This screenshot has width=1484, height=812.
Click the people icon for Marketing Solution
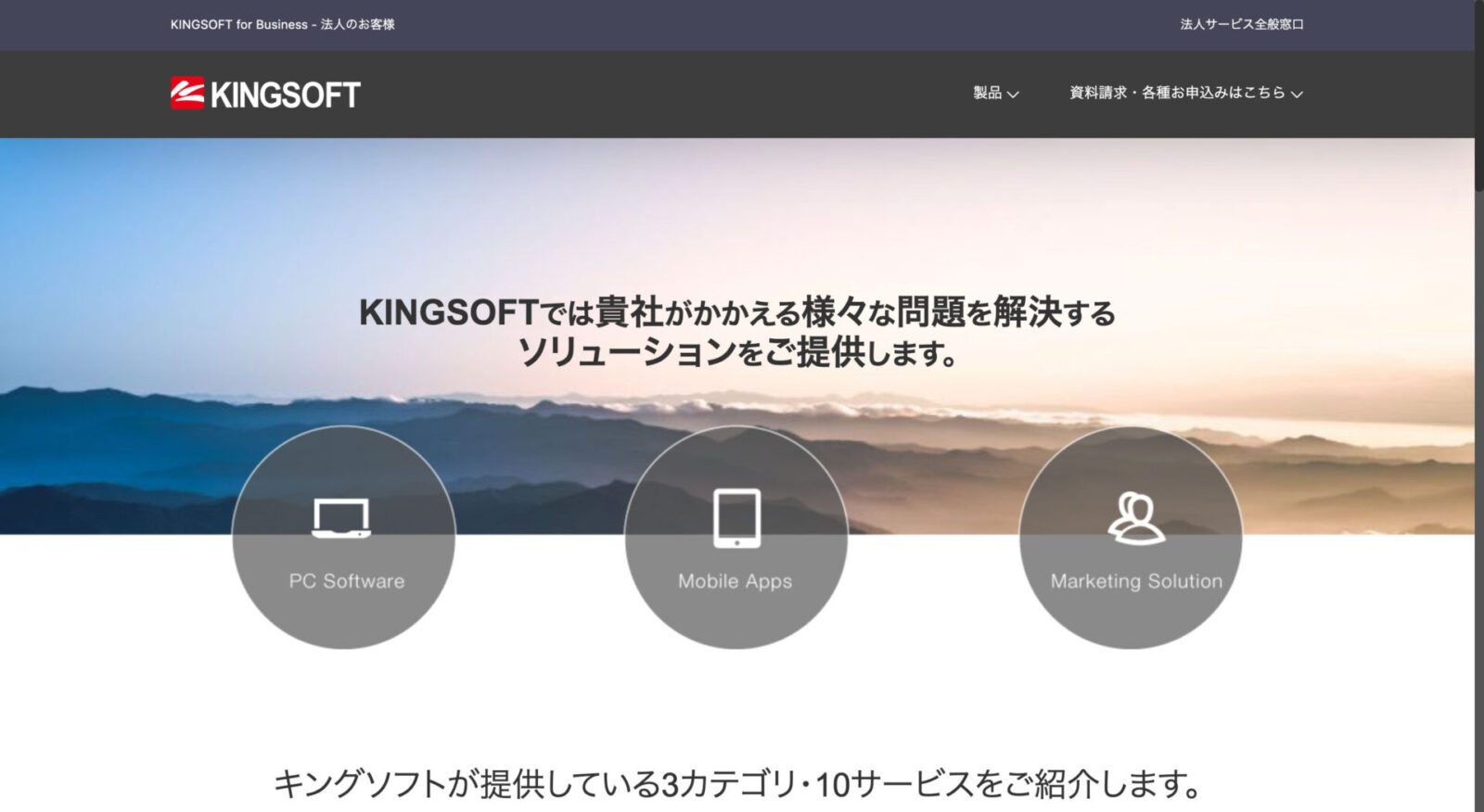pyautogui.click(x=1135, y=518)
